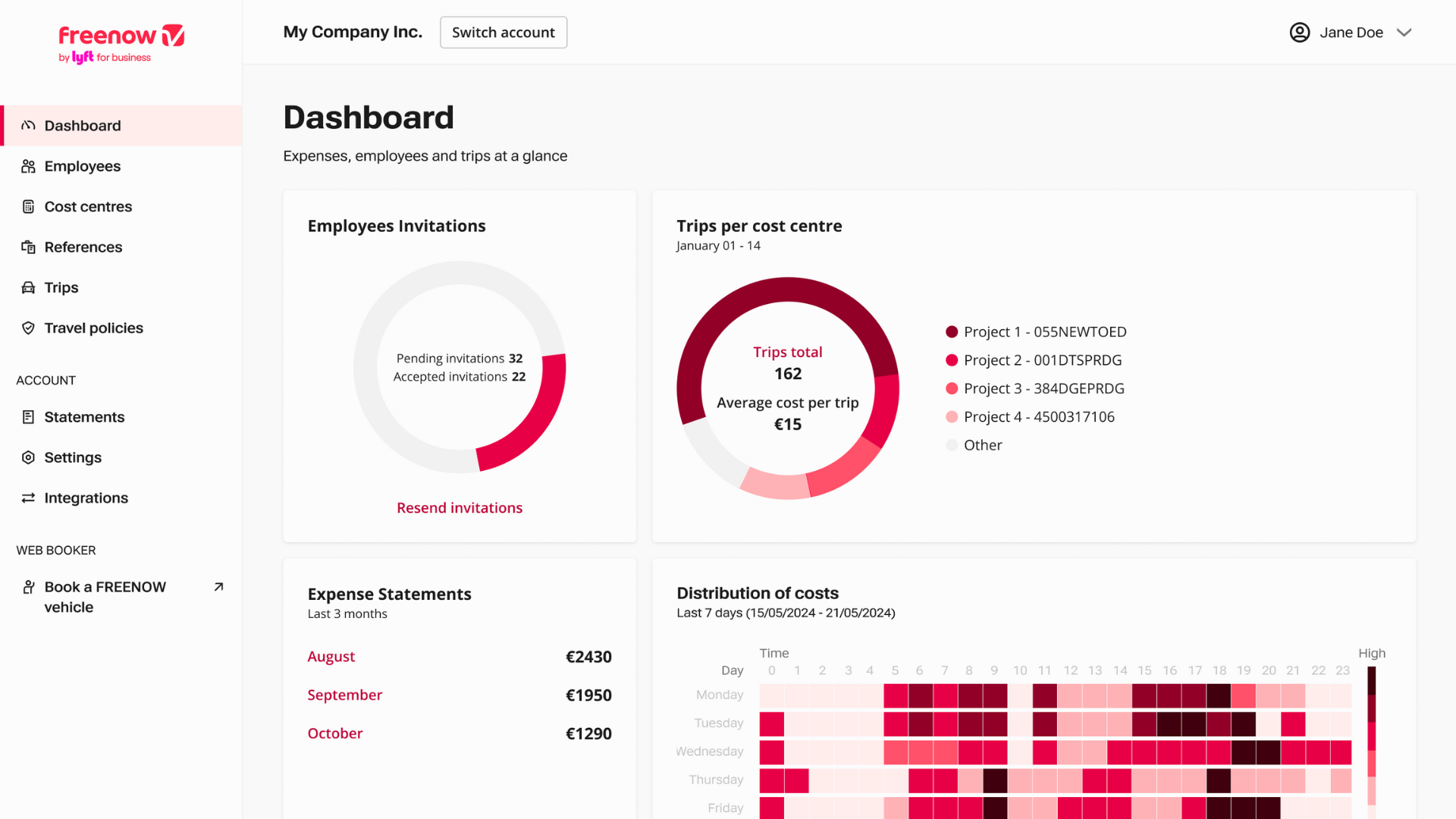Screen dimensions: 1456x819
Task: Click the Integrations arrows icon
Action: [28, 498]
